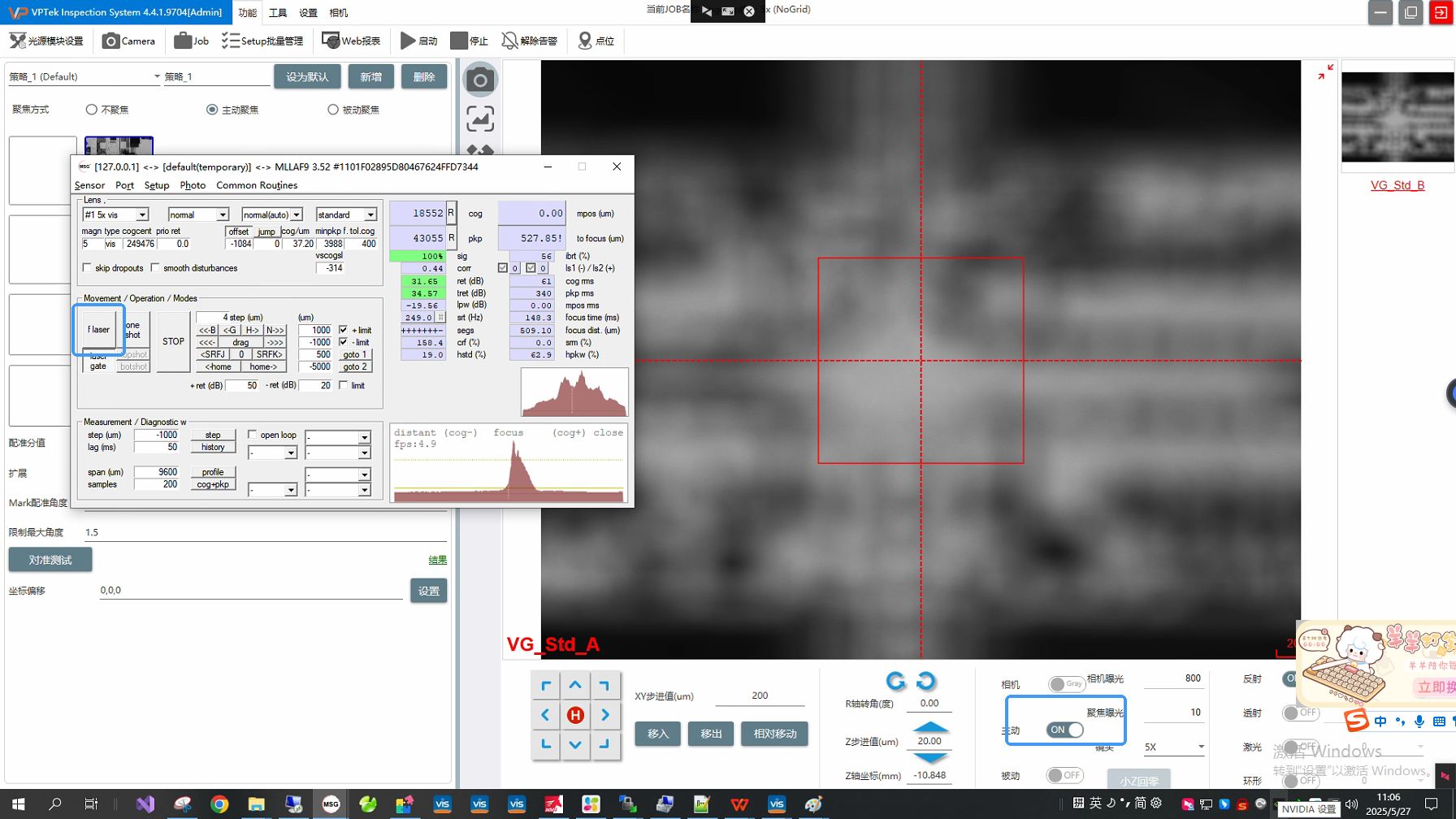Open the Job toolbar item
The height and width of the screenshot is (819, 1456).
[192, 41]
